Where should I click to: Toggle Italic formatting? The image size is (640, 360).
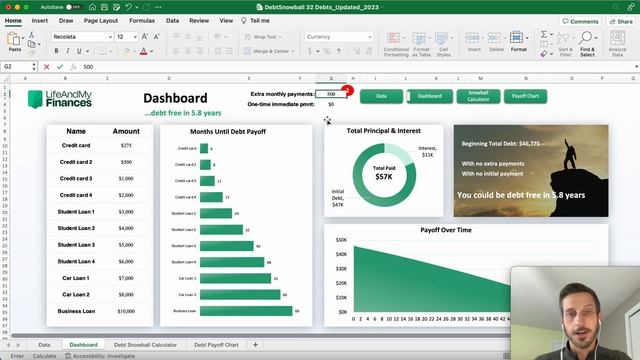pyautogui.click(x=68, y=51)
